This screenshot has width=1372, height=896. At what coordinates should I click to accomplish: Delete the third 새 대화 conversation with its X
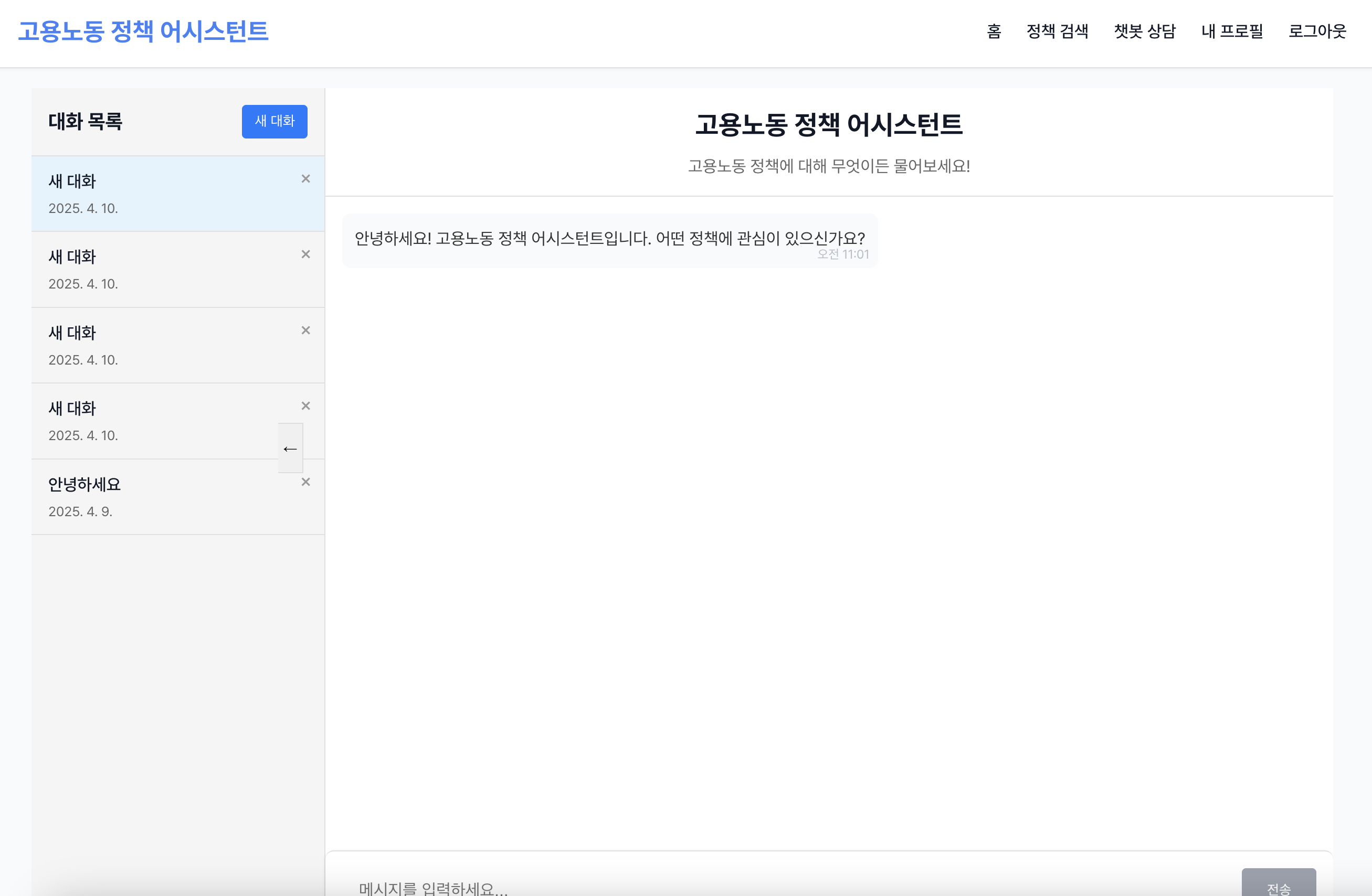[305, 330]
